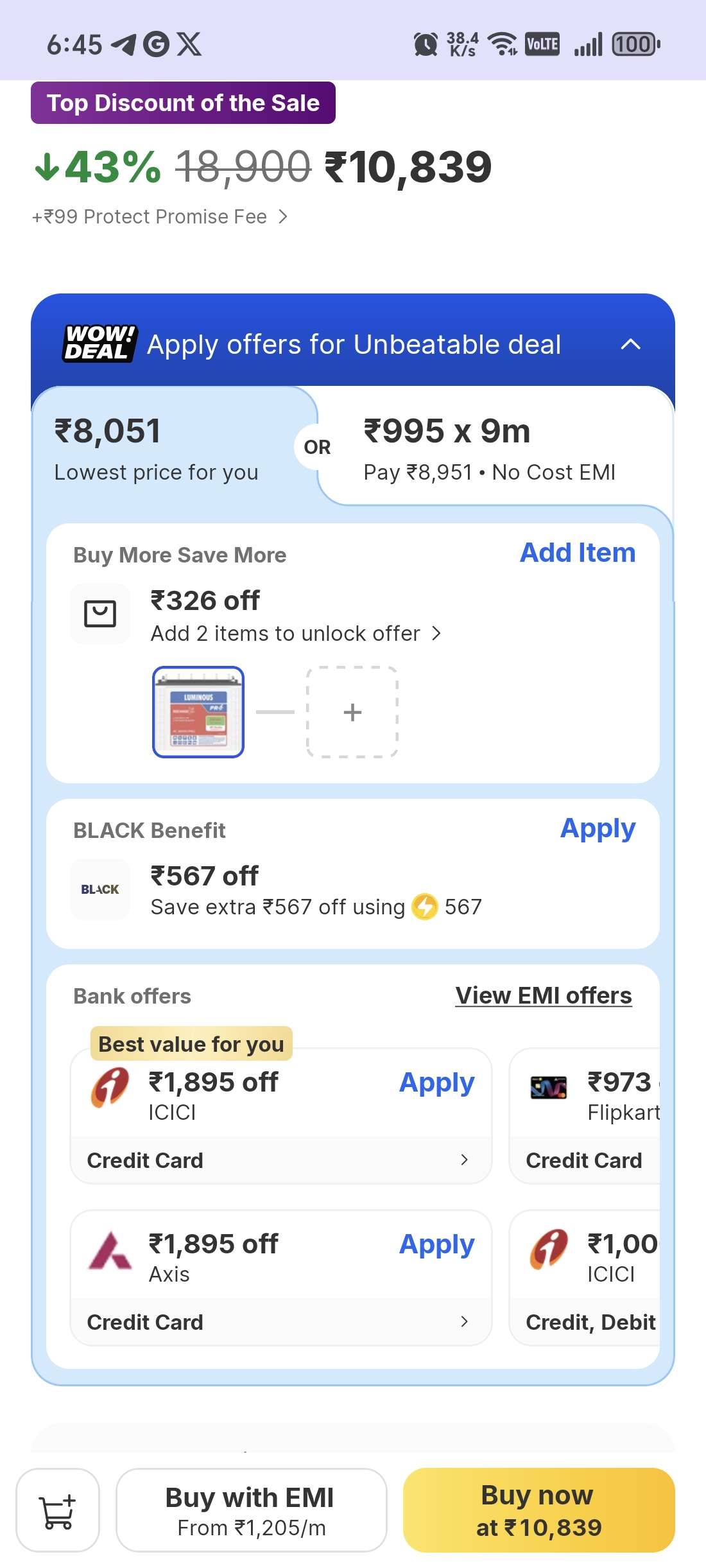Open the Axis Credit Card offer details chevron
706x1568 pixels.
point(464,1321)
